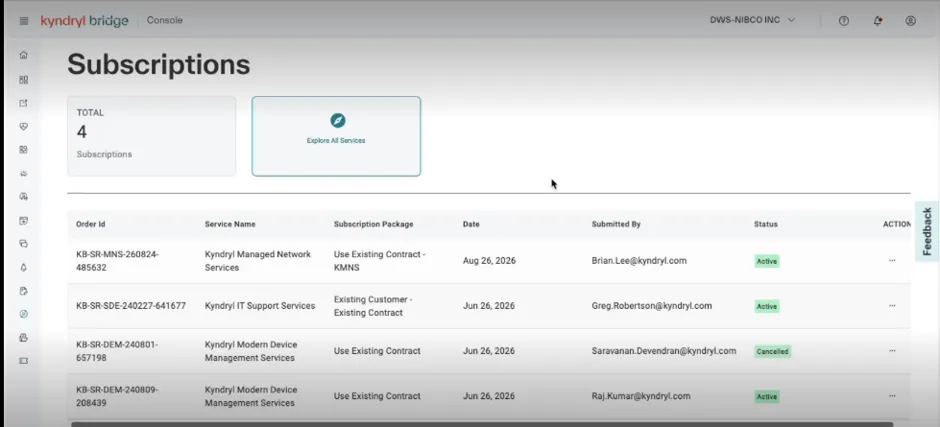Viewport: 940px width, 427px height.
Task: Click Brian.Lee@kyndryl.com email
Action: (x=639, y=261)
